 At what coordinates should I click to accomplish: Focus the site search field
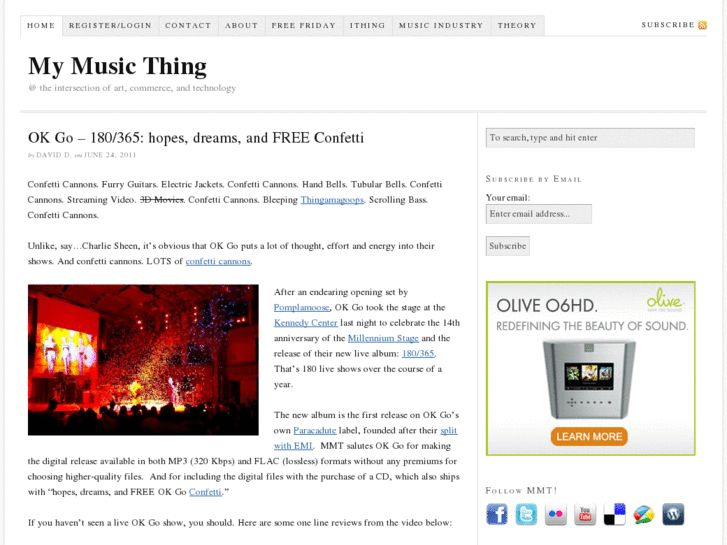590,138
